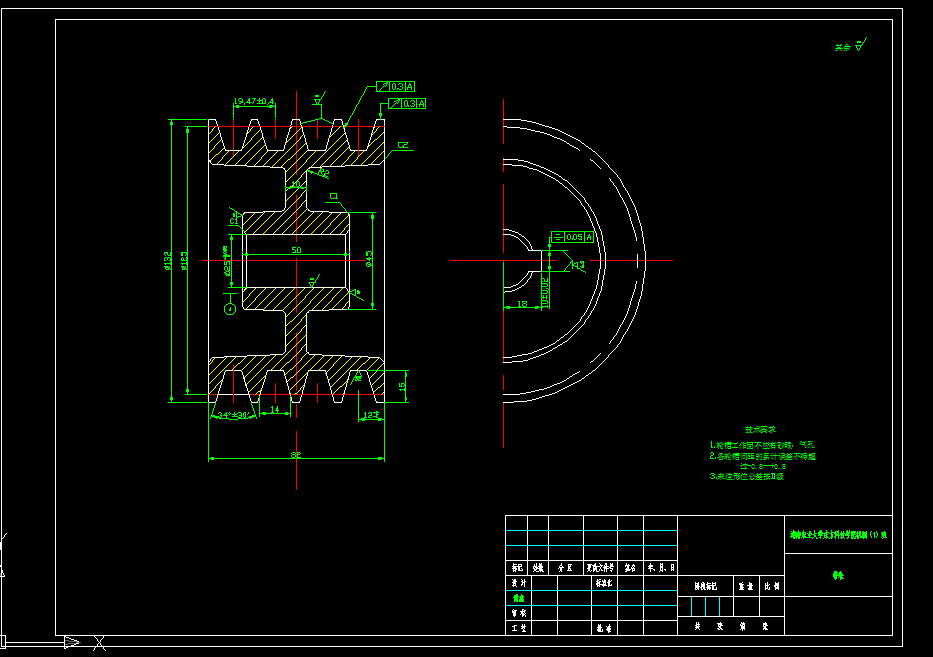The image size is (933, 657).
Task: Click the UCS X axis icon
Action: click(x=99, y=643)
